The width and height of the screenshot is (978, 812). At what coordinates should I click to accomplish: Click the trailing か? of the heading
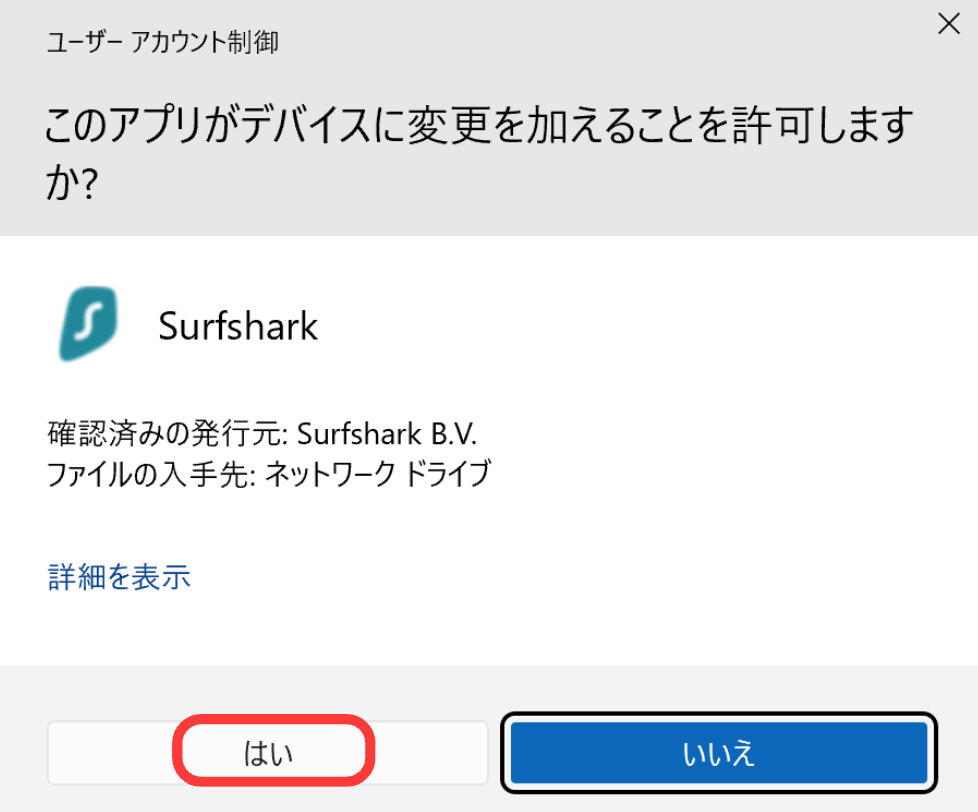71,183
